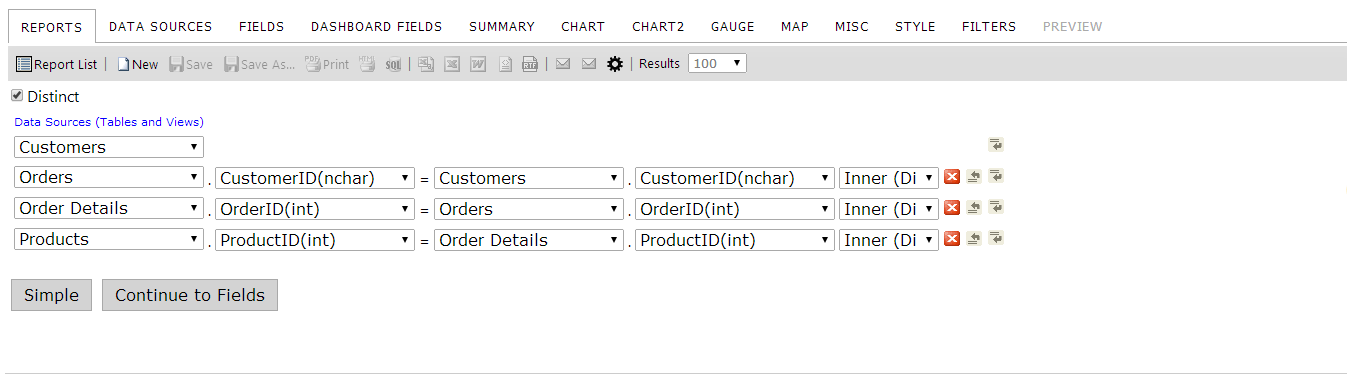Switch to the Chart tab
Image resolution: width=1347 pixels, height=378 pixels.
[583, 27]
